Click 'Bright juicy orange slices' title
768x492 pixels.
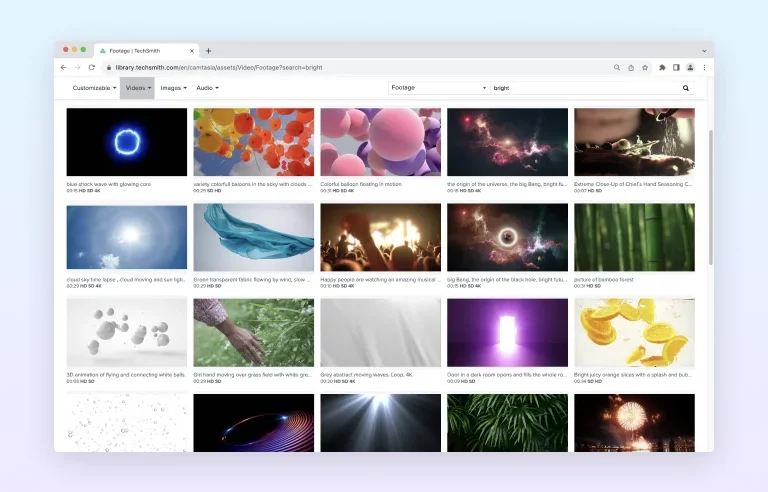pos(633,375)
